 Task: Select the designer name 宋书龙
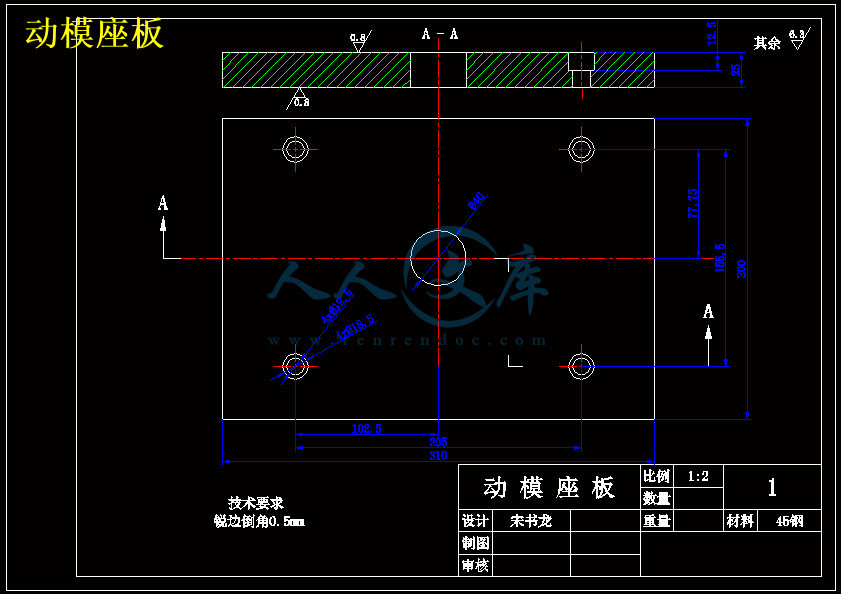pyautogui.click(x=530, y=520)
